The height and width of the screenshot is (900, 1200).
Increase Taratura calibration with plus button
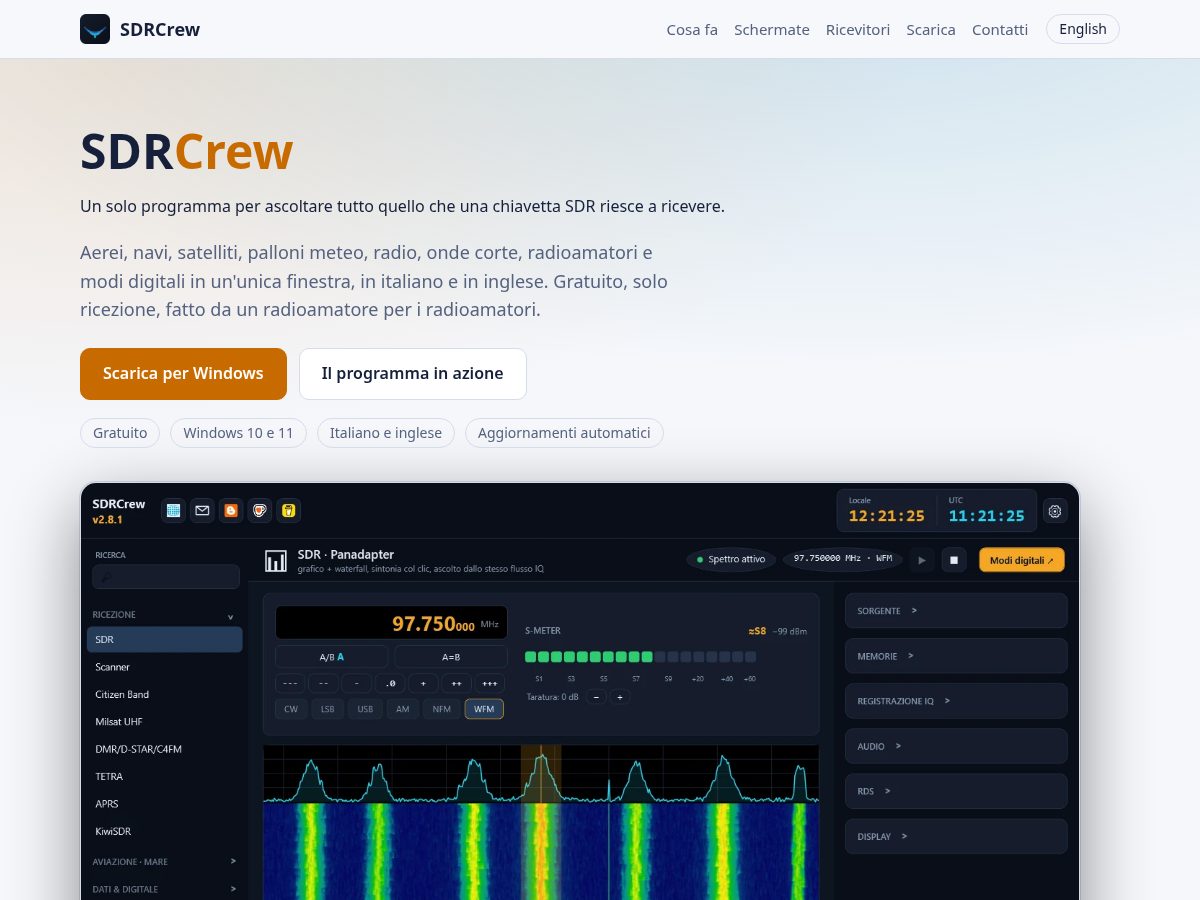click(620, 697)
